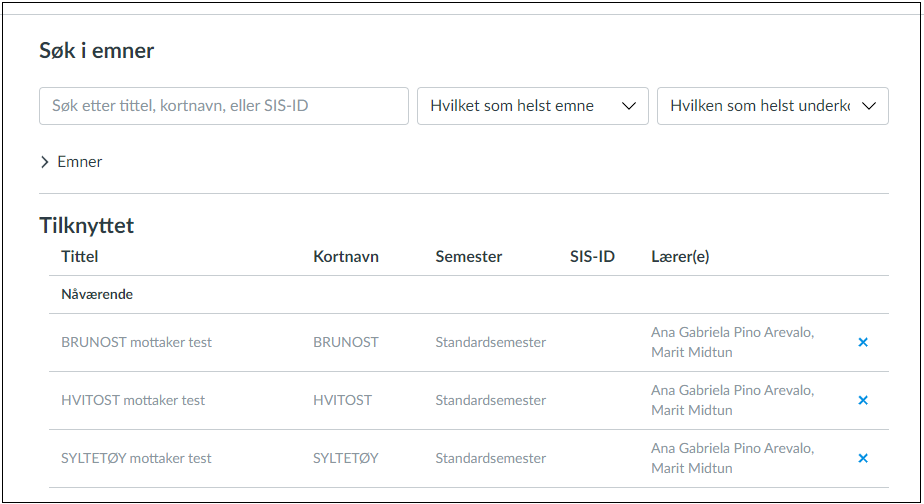Click Standardsemester in the HVITOST row

click(490, 400)
